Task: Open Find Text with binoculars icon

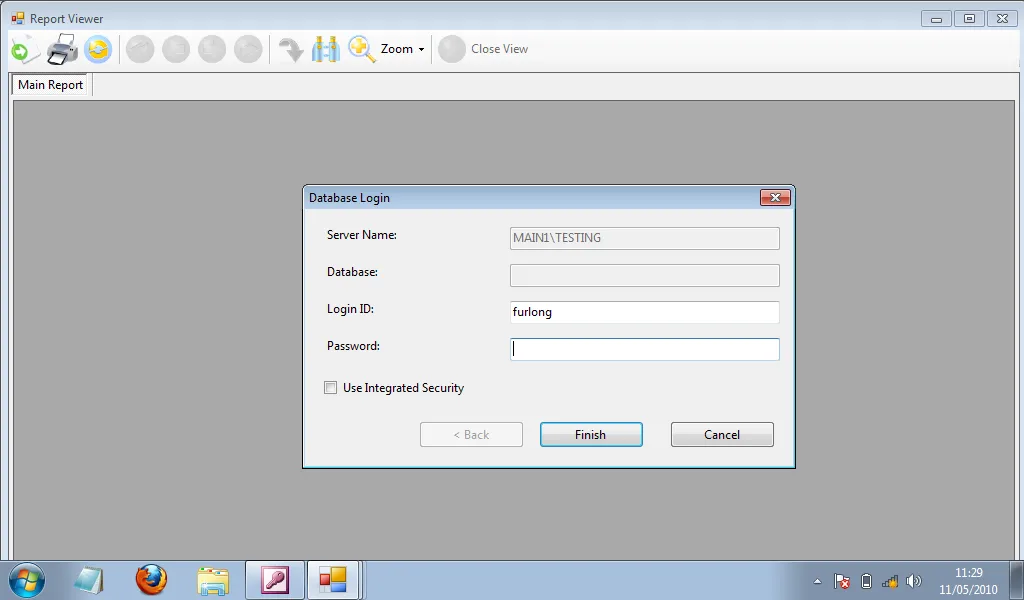Action: [325, 50]
